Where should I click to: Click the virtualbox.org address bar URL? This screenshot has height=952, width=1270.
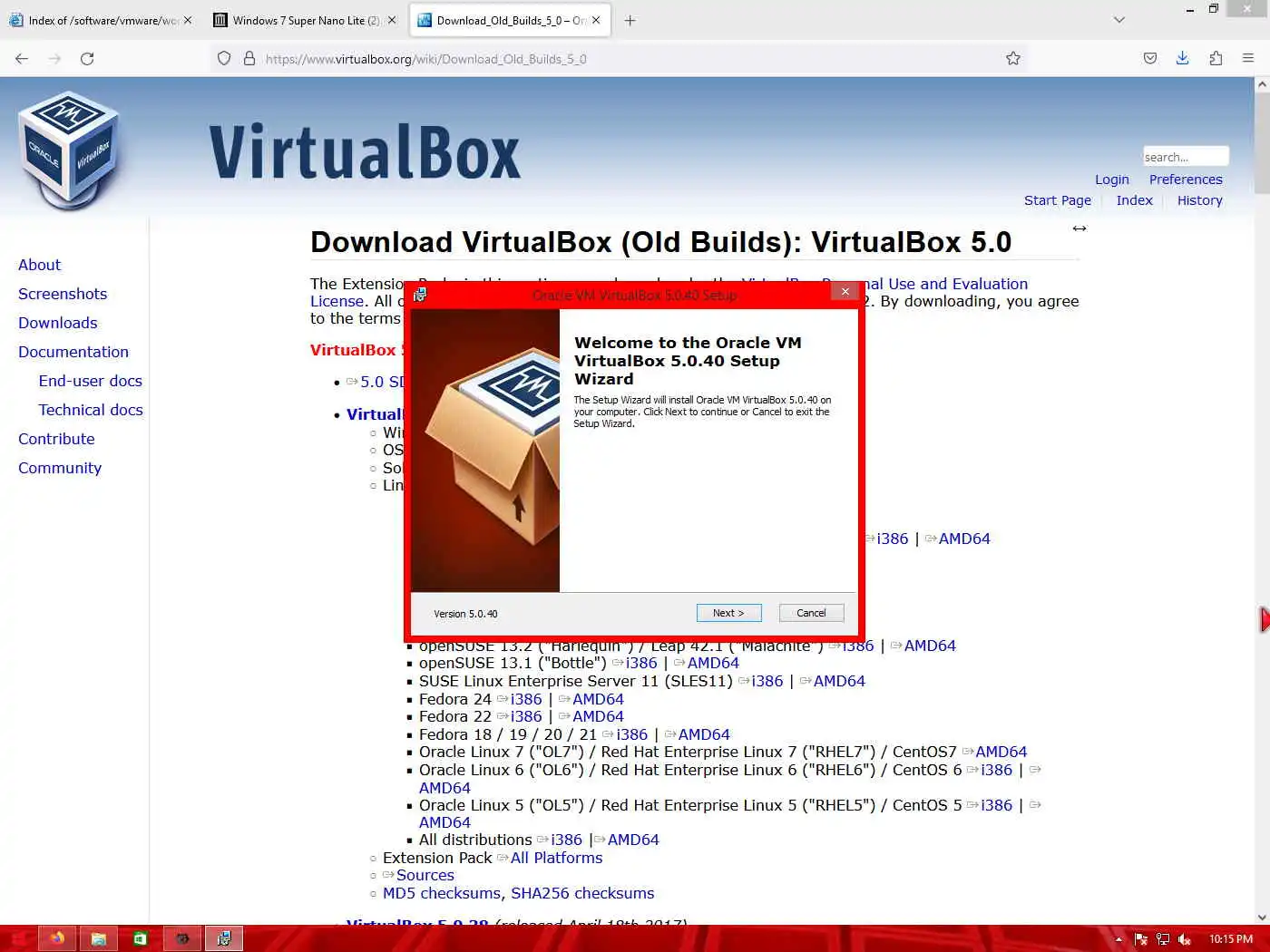[425, 59]
